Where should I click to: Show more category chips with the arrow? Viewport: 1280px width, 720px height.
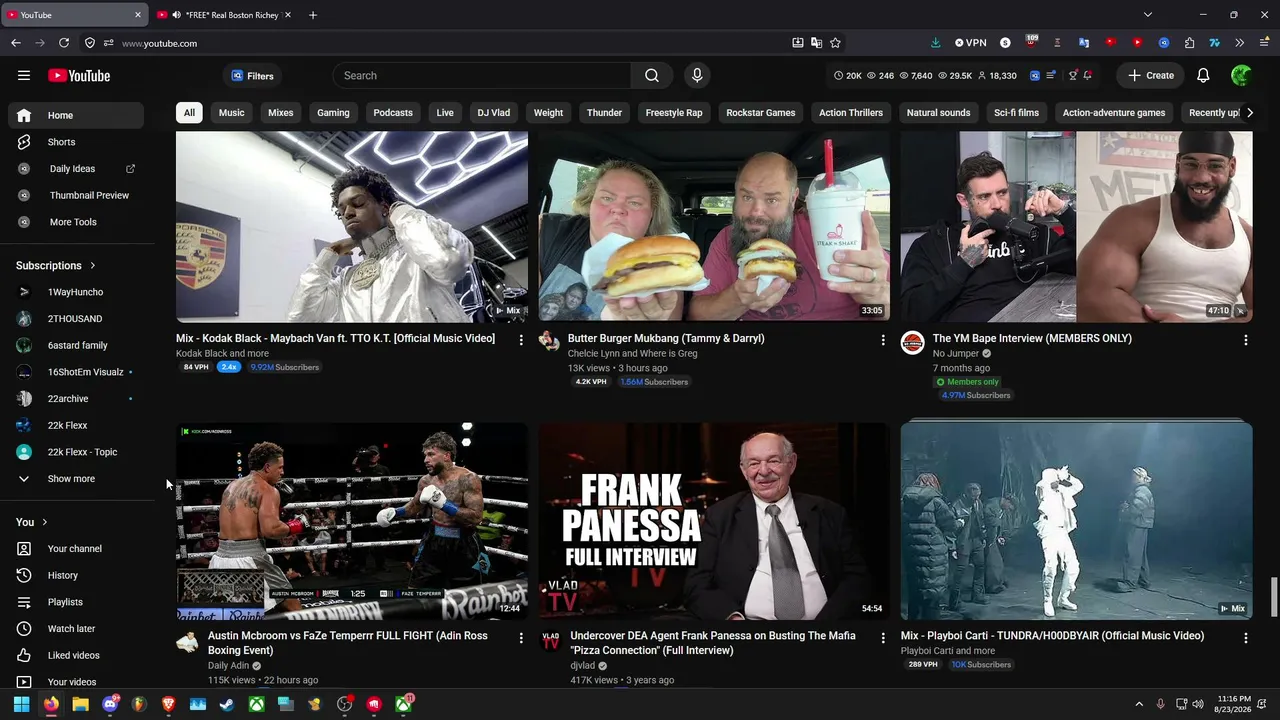1249,113
